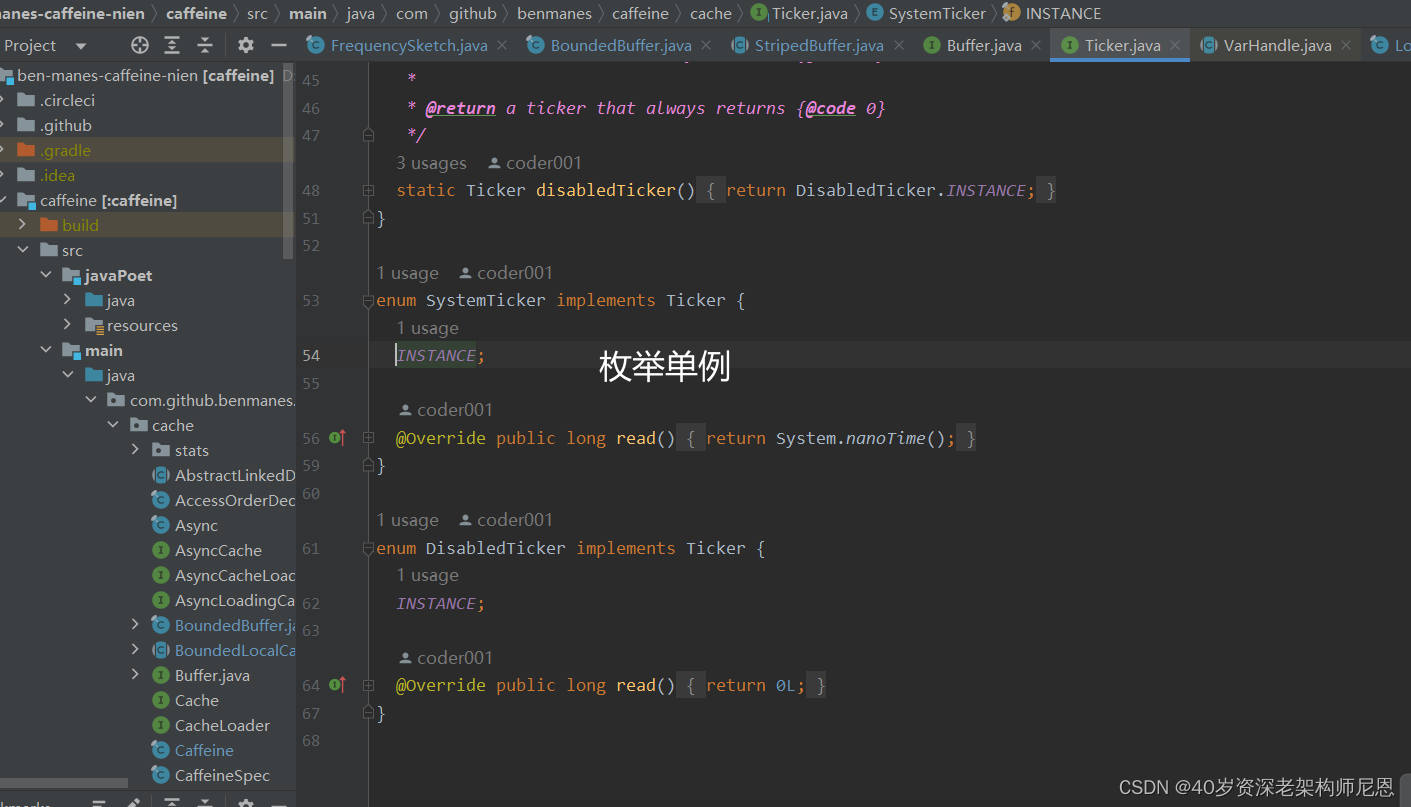Viewport: 1411px width, 807px height.
Task: Click the orange build folder icon
Action: pyautogui.click(x=48, y=225)
